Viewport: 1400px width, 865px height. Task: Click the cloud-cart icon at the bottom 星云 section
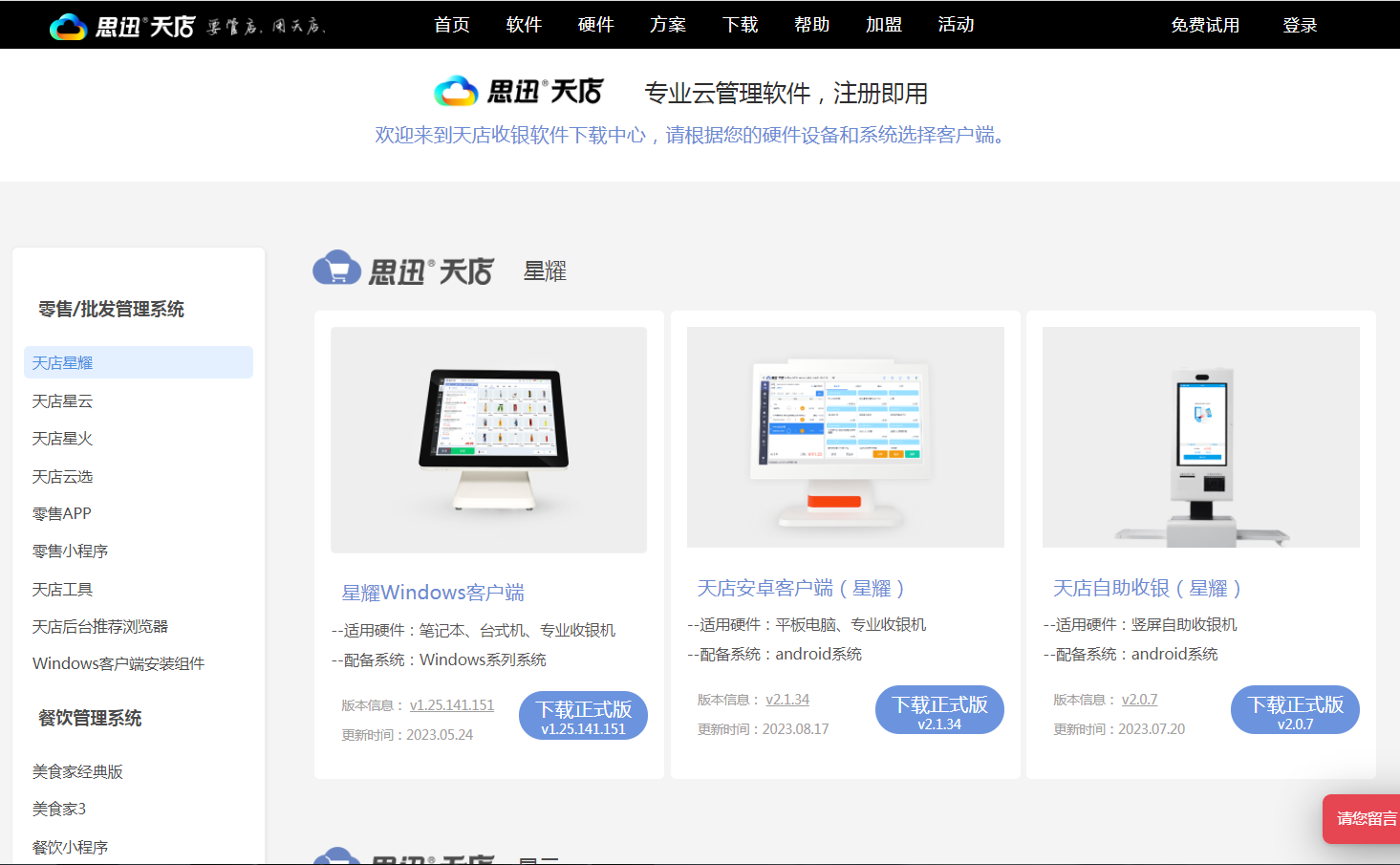click(x=336, y=858)
